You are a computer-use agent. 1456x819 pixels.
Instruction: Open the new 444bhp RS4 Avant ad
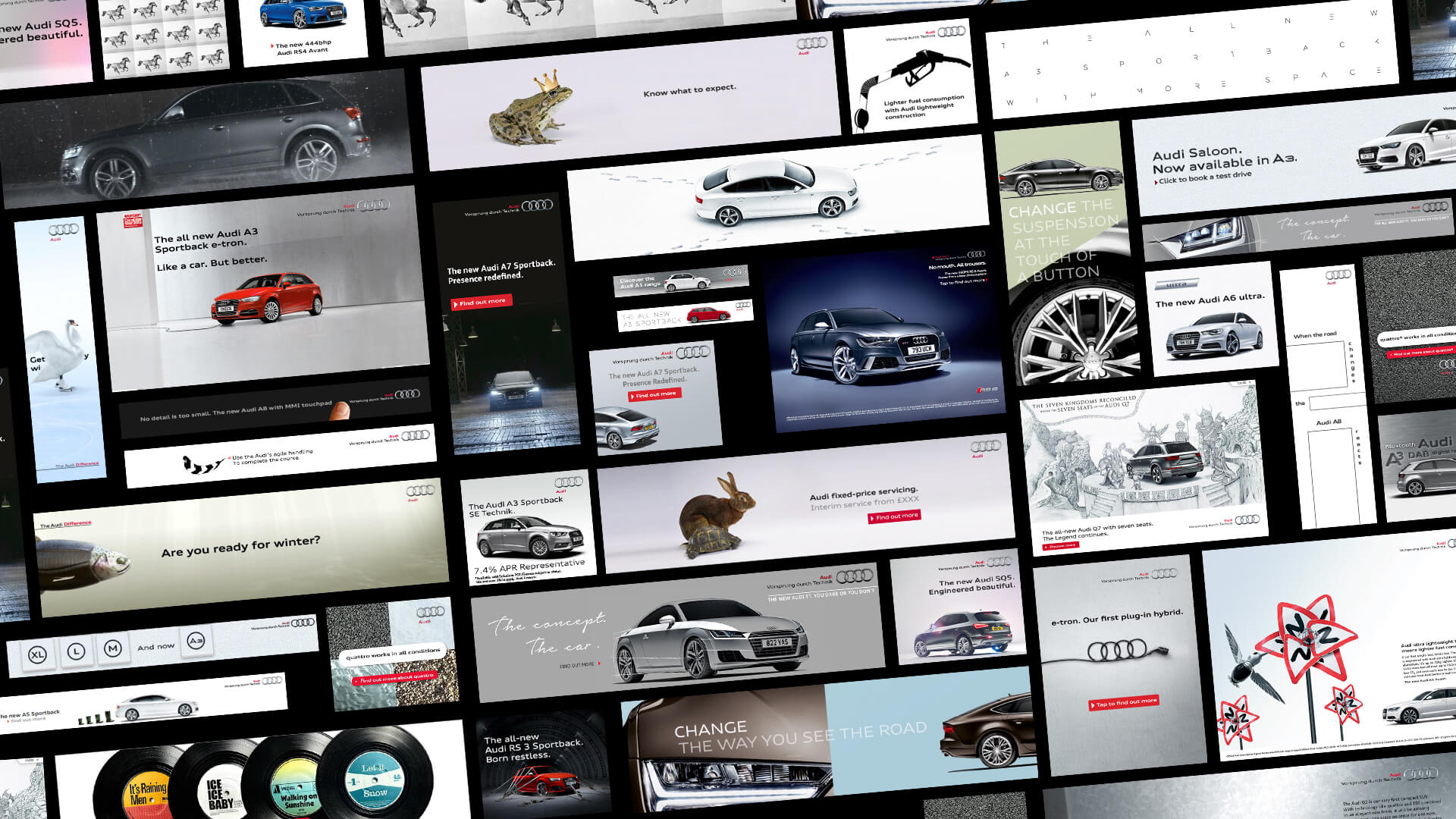point(303,30)
